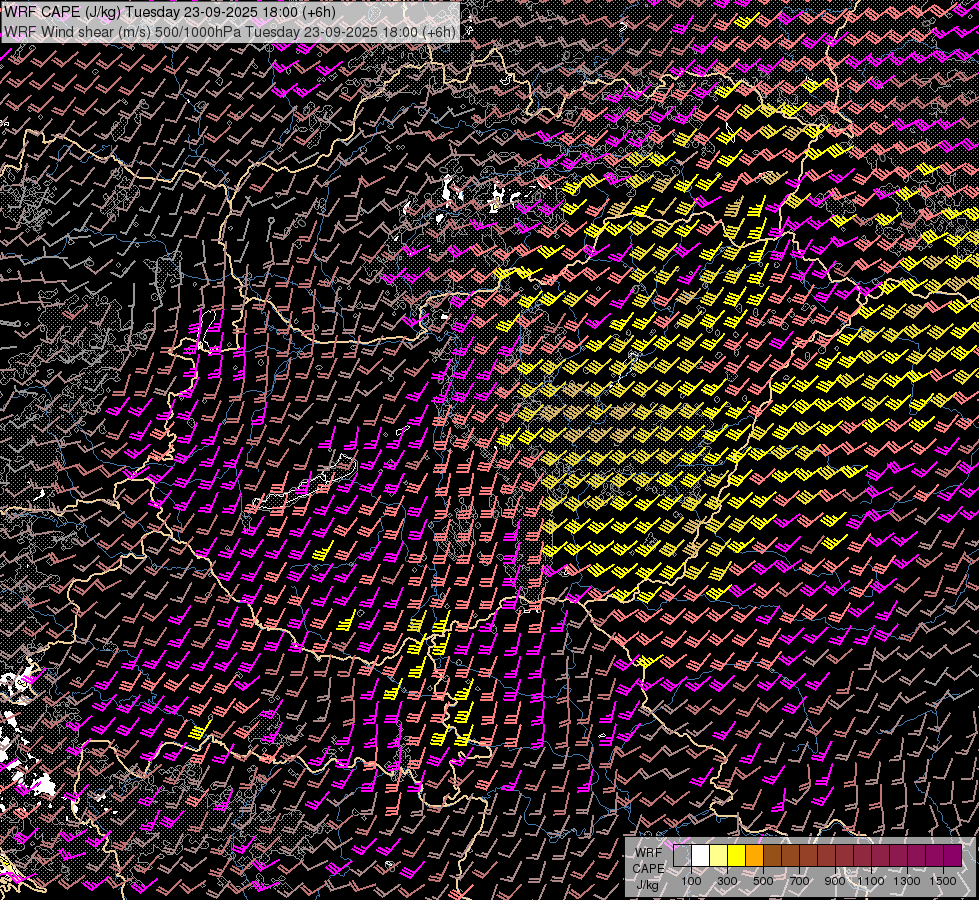Viewport: 979px width, 900px height.
Task: Click the 1100 legend value label
Action: click(x=871, y=881)
